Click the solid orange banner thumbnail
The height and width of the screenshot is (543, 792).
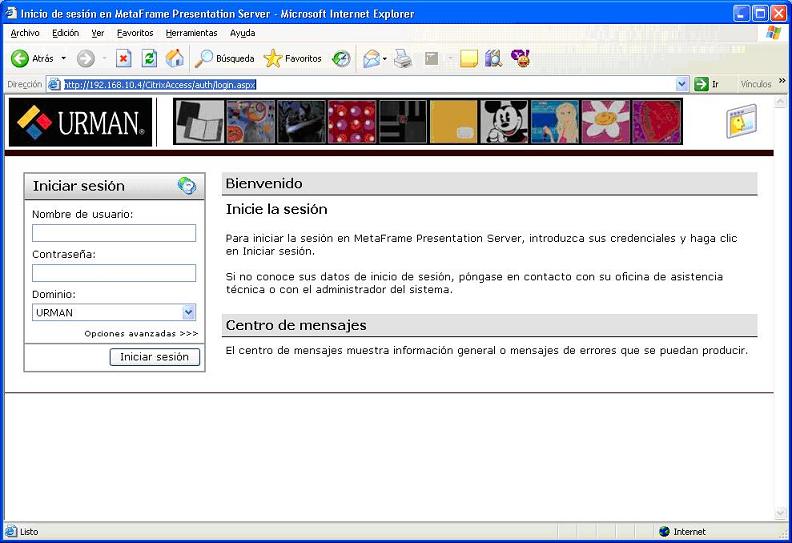453,122
